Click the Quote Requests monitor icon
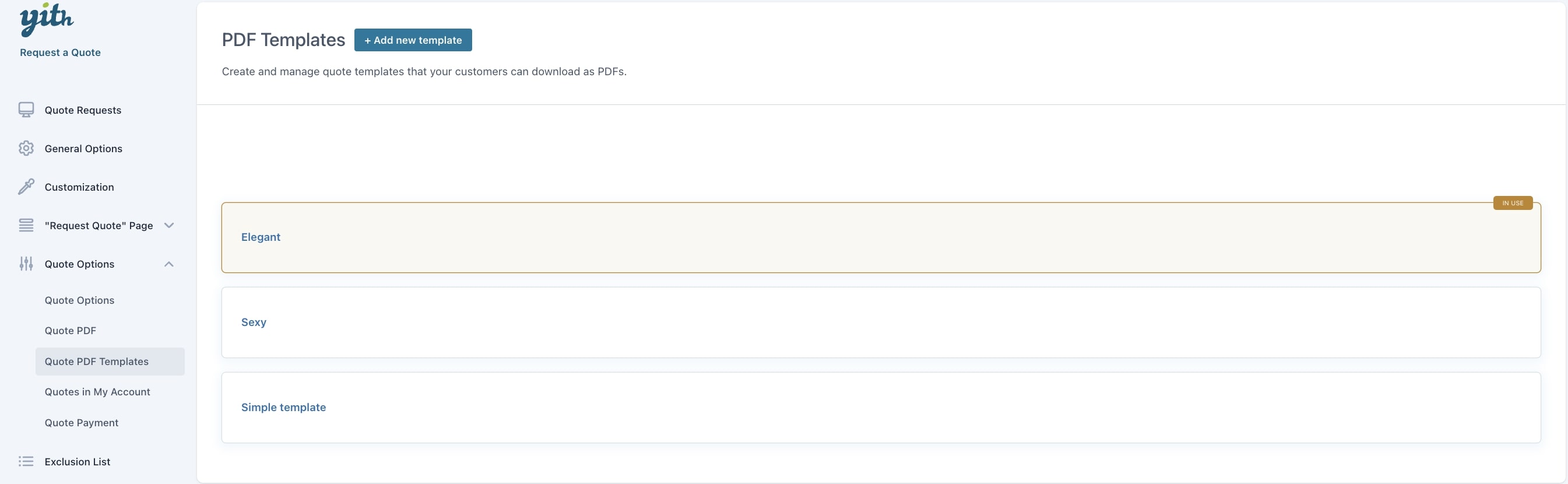 click(x=26, y=110)
